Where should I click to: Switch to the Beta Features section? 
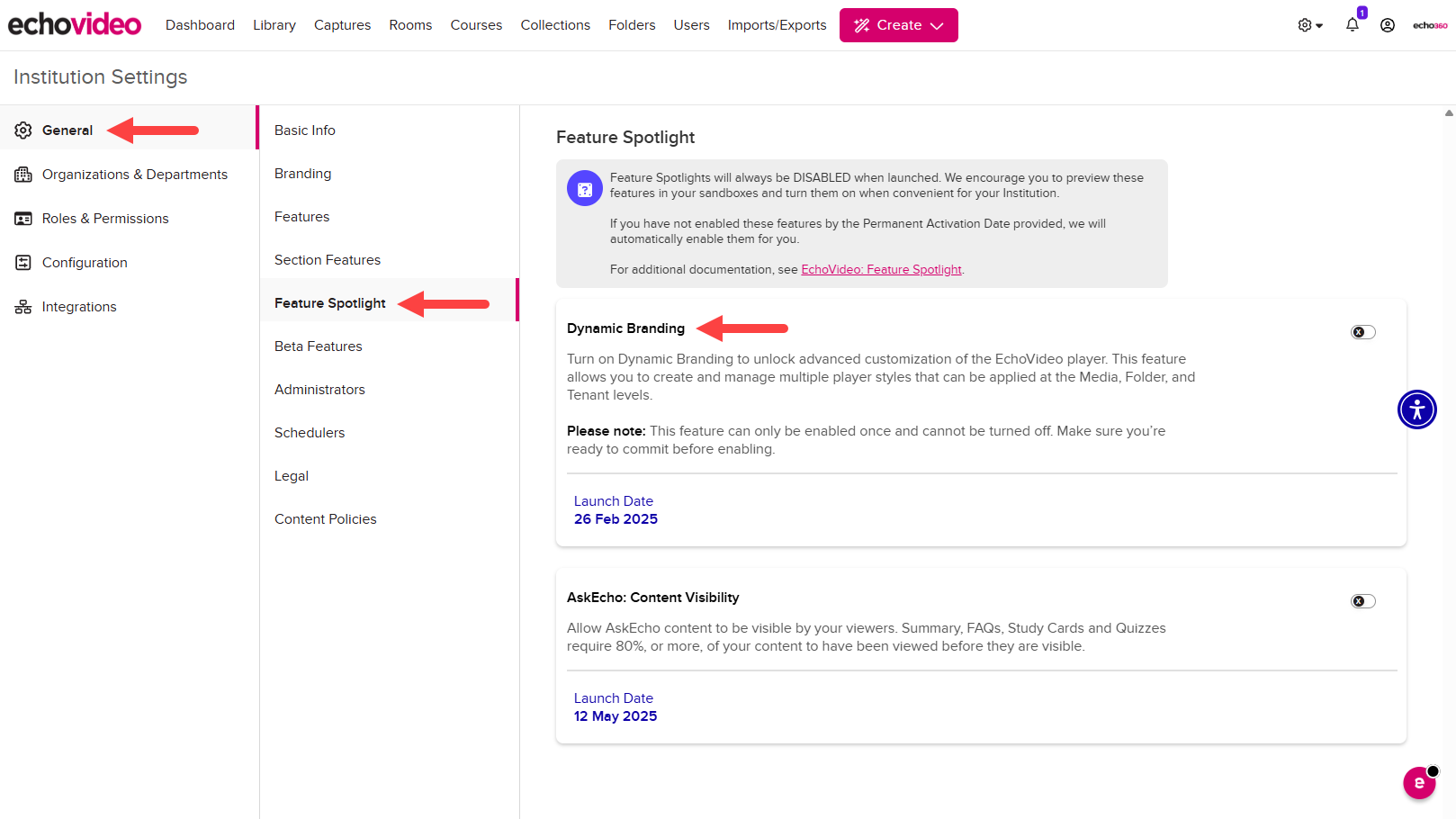[318, 346]
